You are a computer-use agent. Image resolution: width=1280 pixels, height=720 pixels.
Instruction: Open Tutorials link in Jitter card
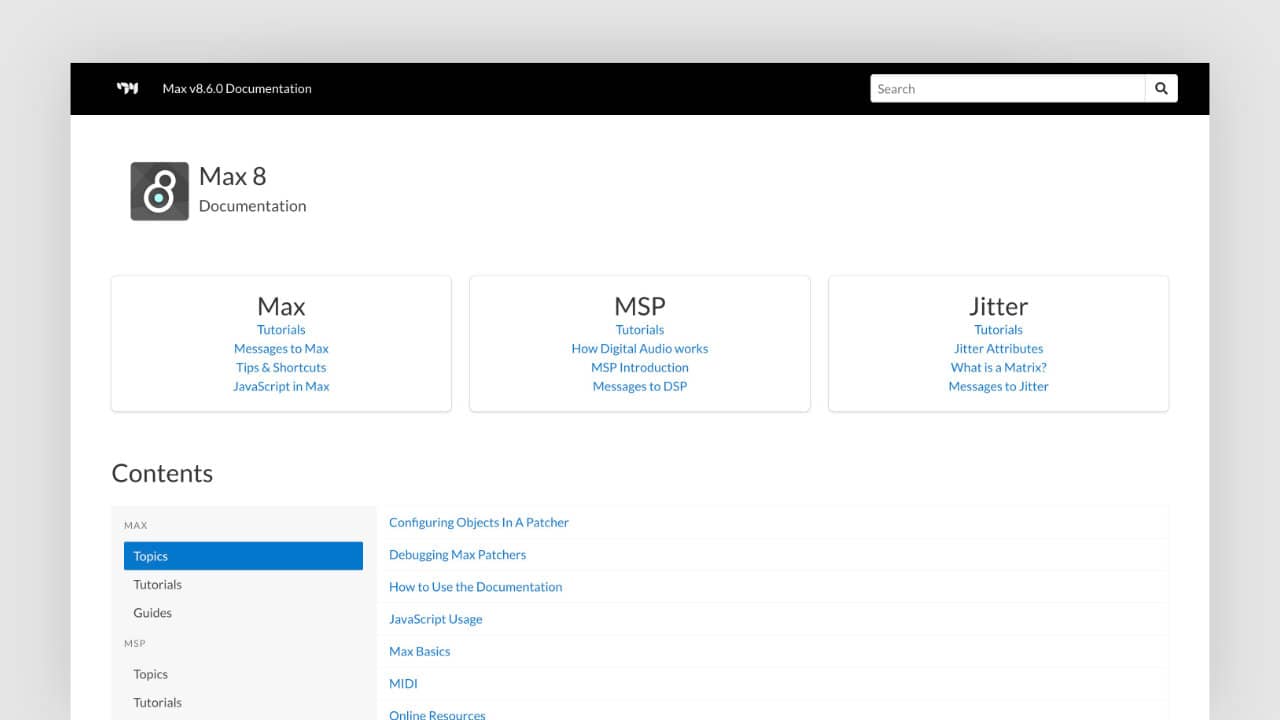999,329
